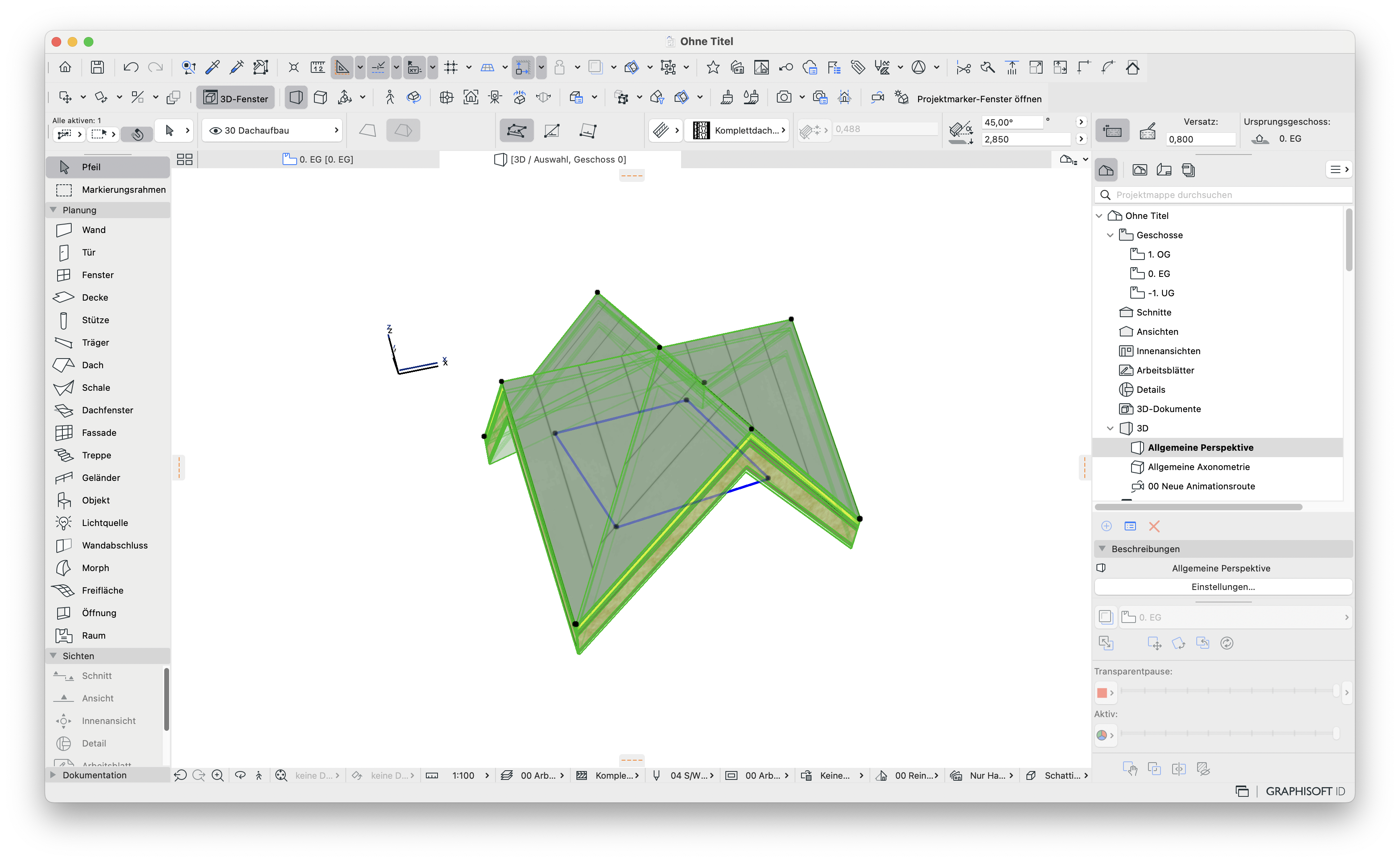Click the Transparentpause red color swatch
Image resolution: width=1400 pixels, height=862 pixels.
(1102, 693)
